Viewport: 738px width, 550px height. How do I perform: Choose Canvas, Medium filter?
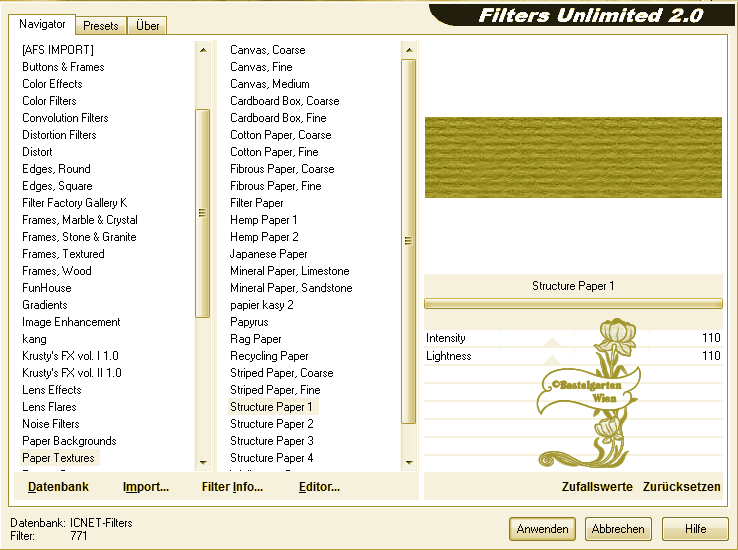point(270,84)
